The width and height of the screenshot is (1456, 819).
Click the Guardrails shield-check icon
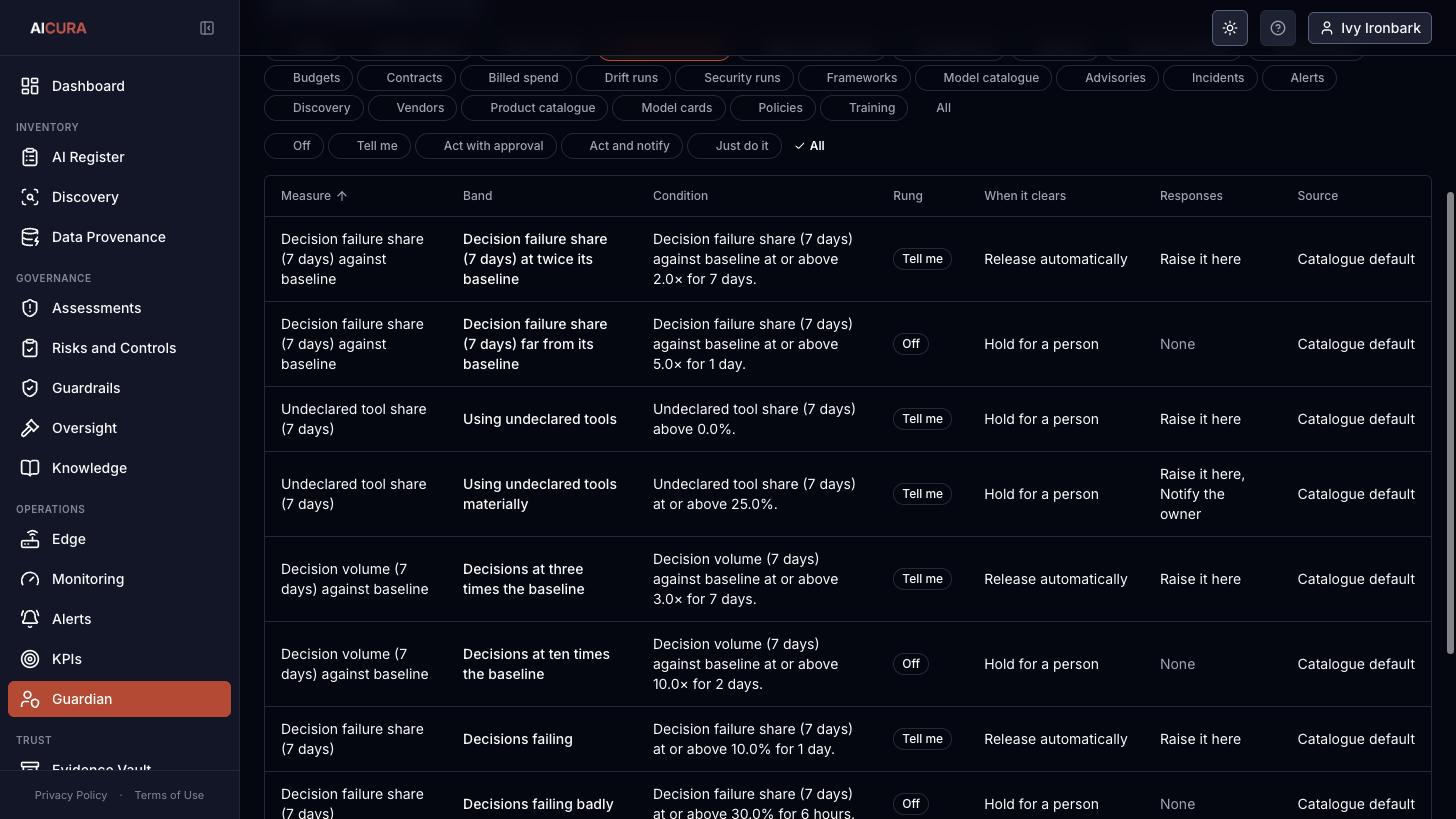tap(30, 388)
